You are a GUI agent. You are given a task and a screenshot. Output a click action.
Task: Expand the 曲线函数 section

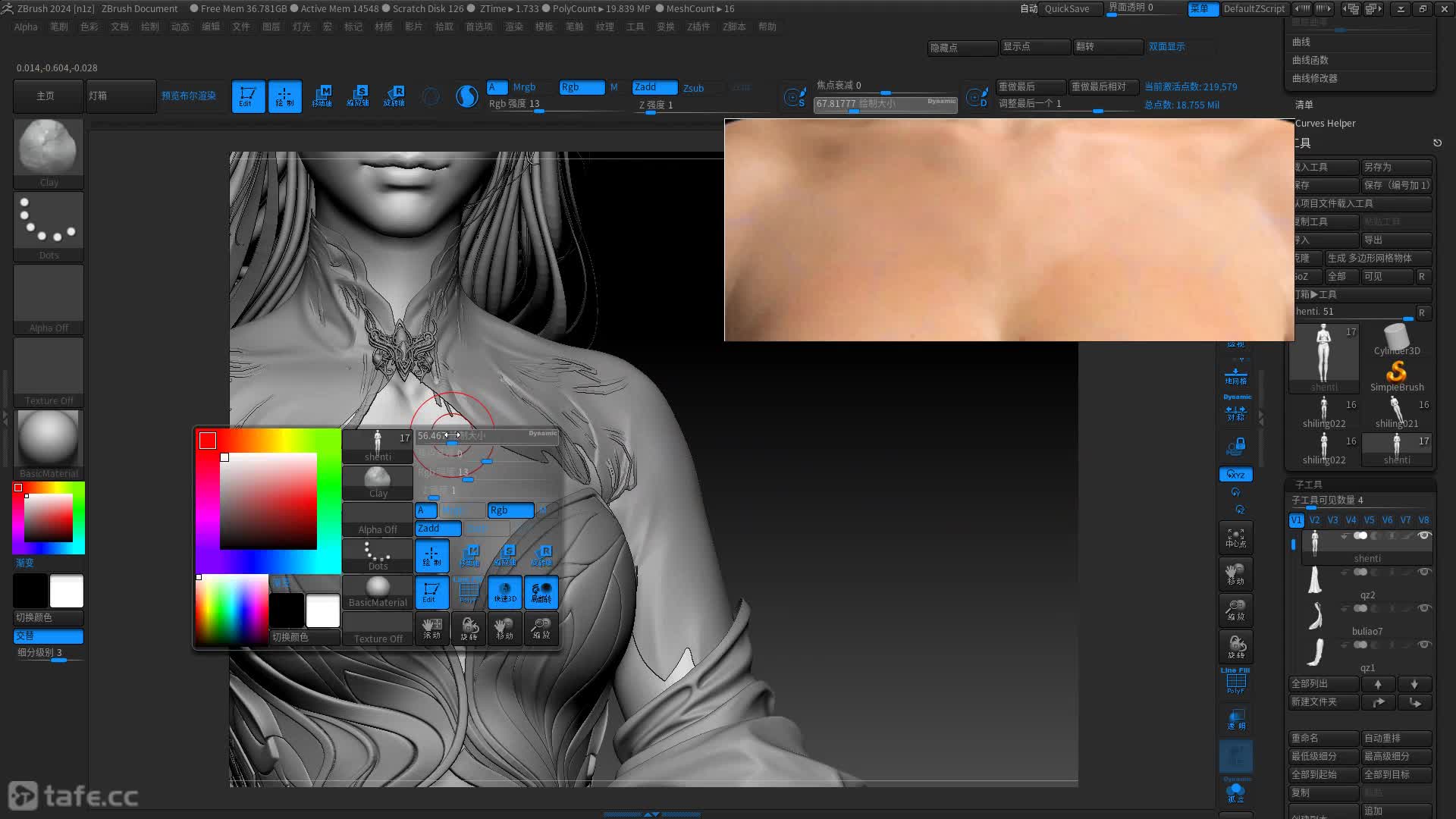pos(1310,60)
